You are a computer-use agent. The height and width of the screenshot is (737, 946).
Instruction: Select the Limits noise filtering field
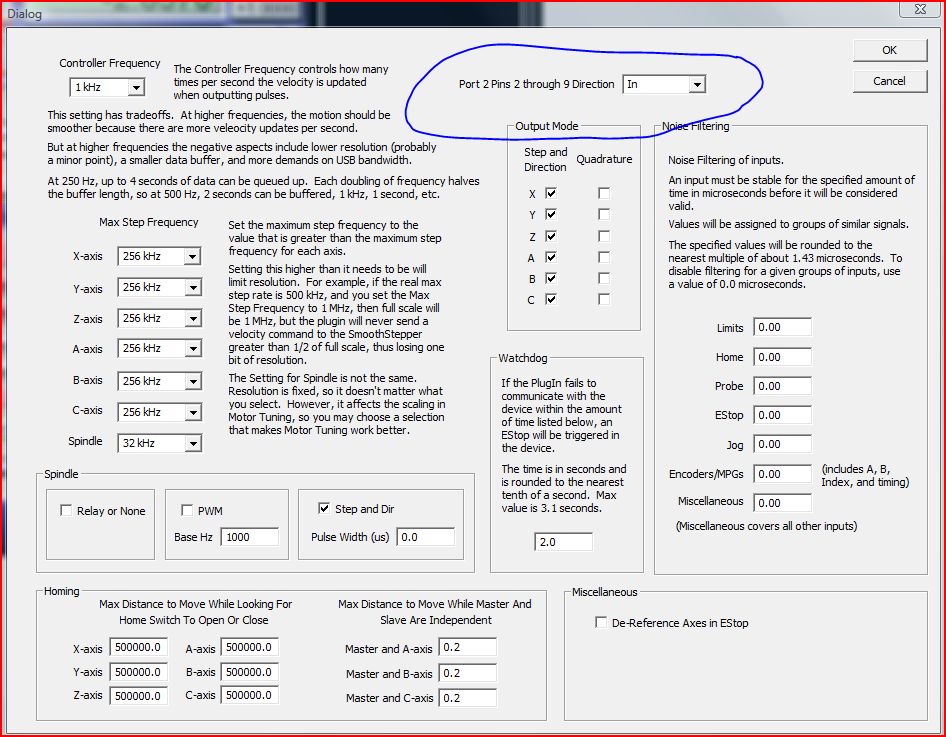coord(782,327)
